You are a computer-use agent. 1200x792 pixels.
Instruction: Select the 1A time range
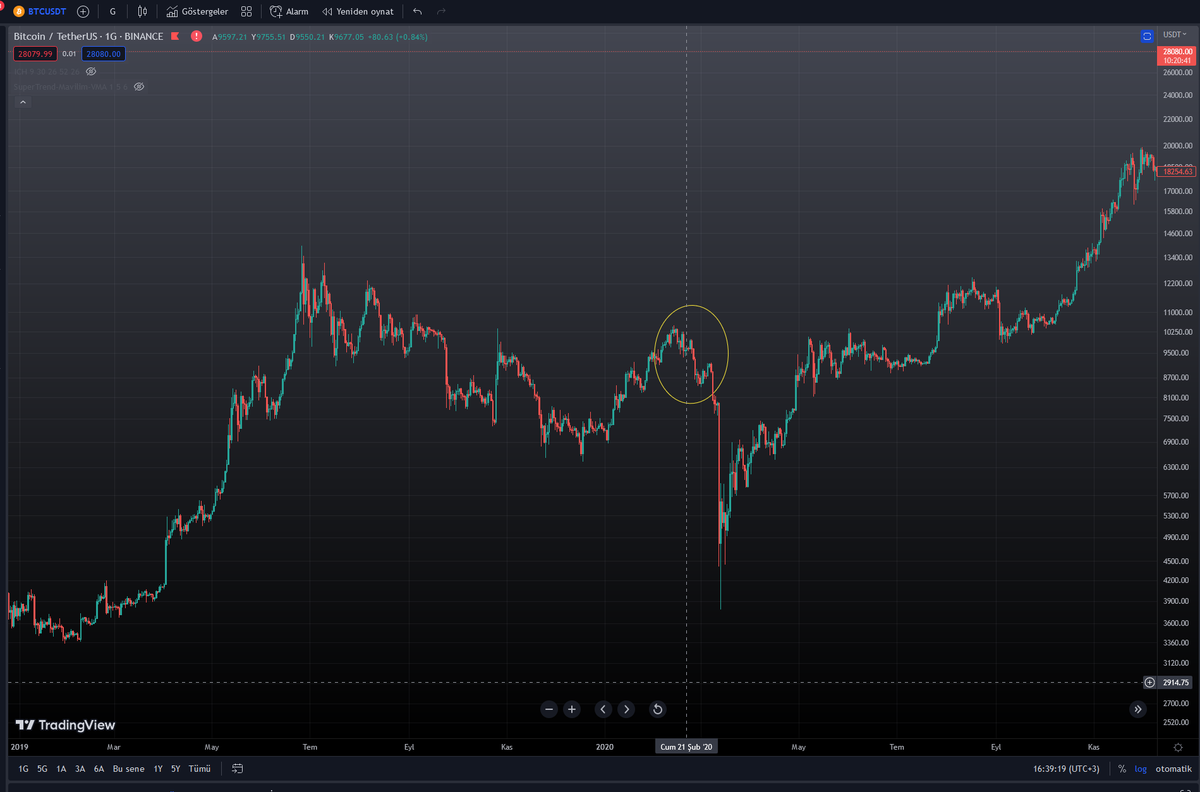point(61,769)
